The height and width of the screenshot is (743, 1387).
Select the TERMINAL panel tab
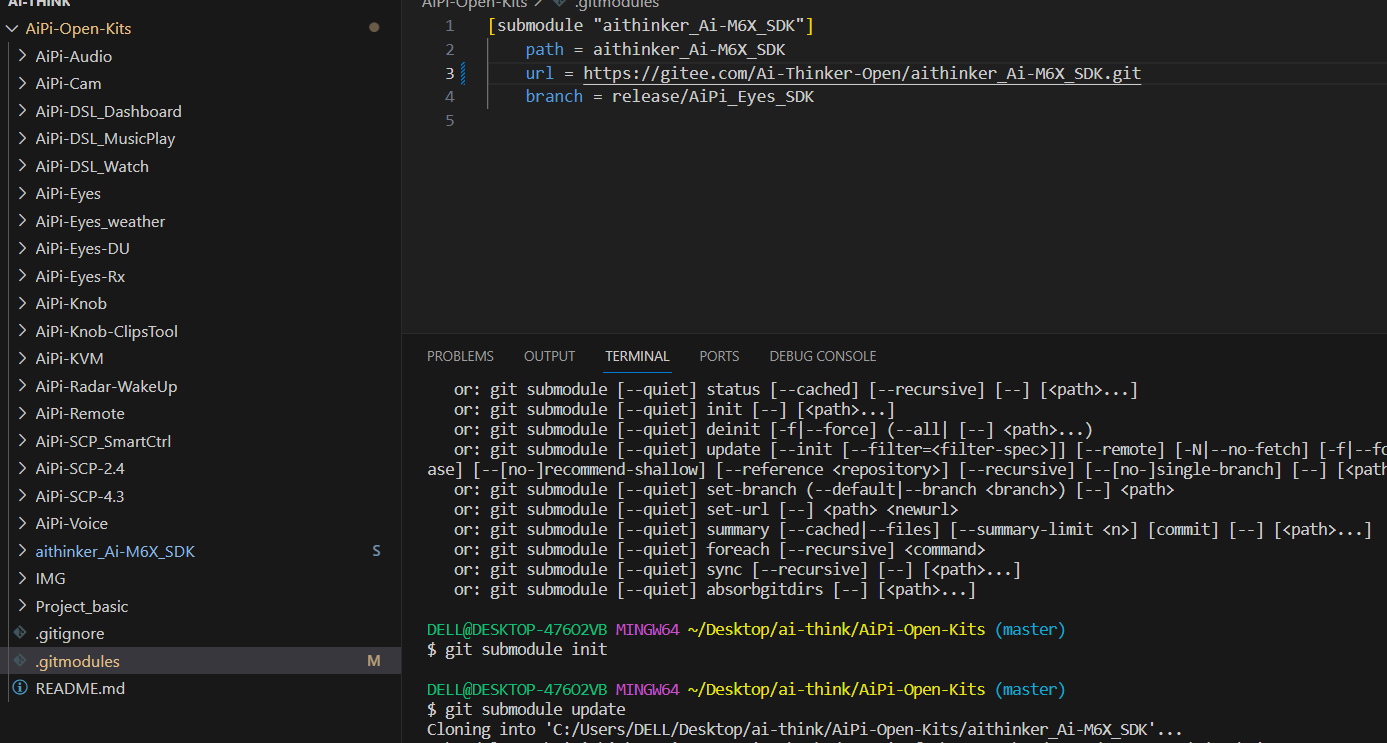(x=637, y=356)
